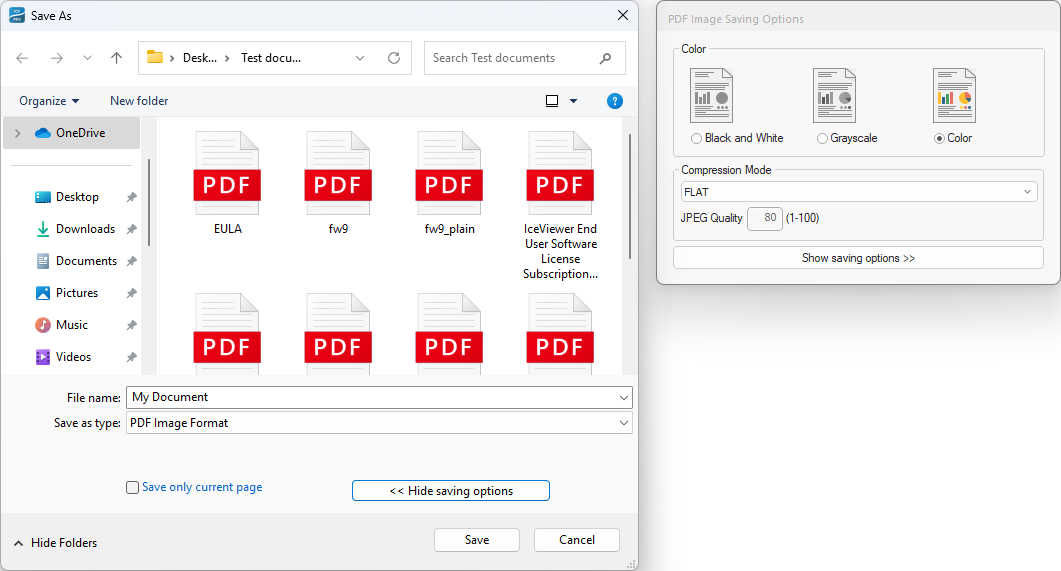Open the recent locations chevron dropdown

pyautogui.click(x=87, y=58)
